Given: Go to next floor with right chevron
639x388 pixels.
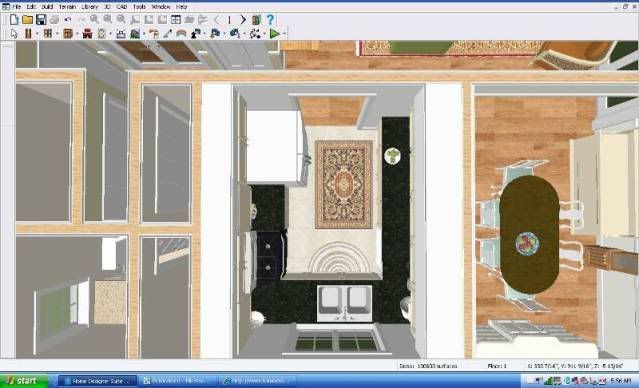Looking at the screenshot, I should (243, 19).
